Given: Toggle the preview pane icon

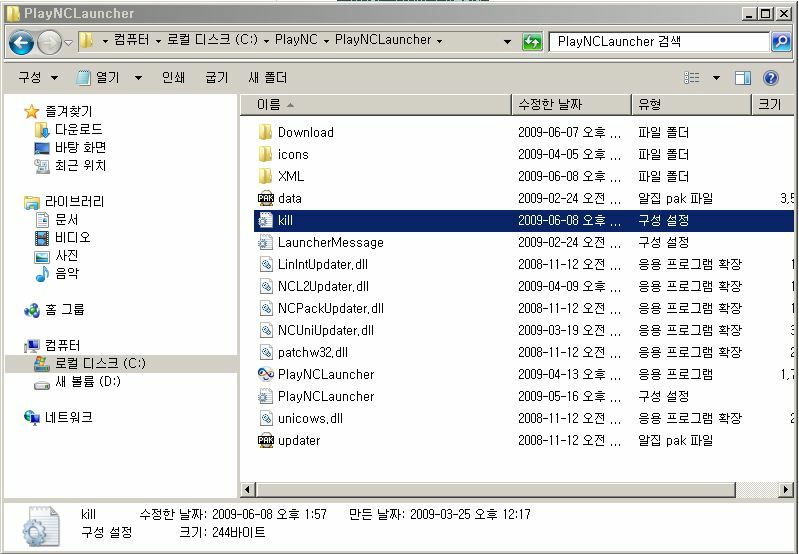Looking at the screenshot, I should (743, 78).
